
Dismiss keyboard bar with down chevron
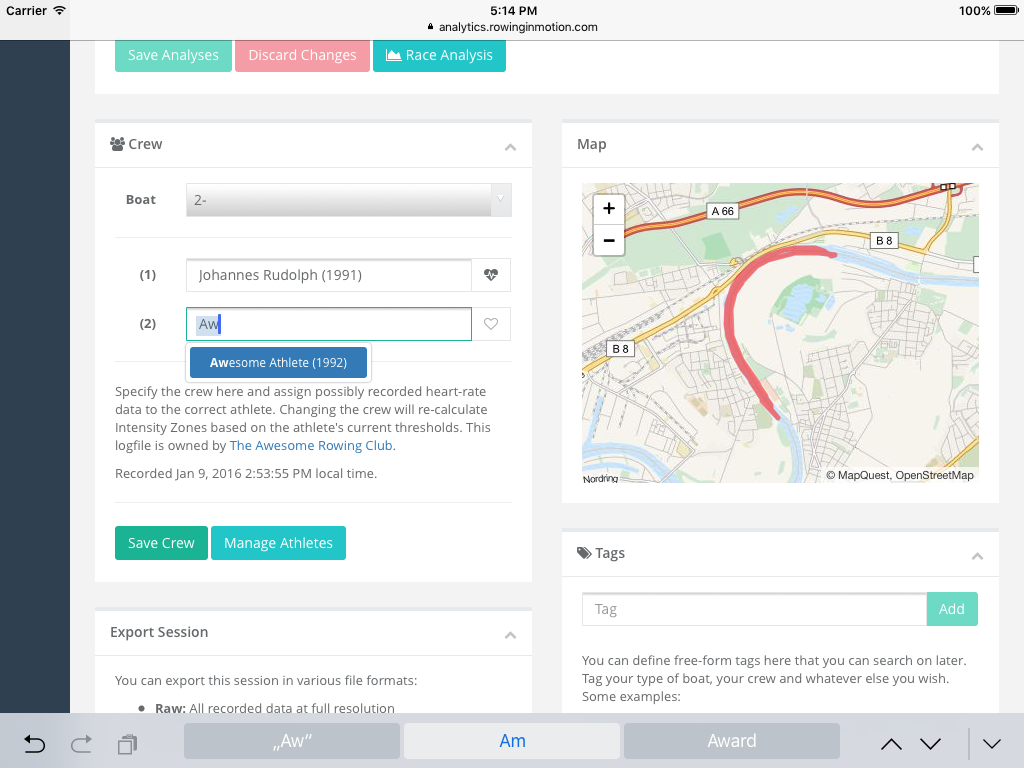pos(991,743)
